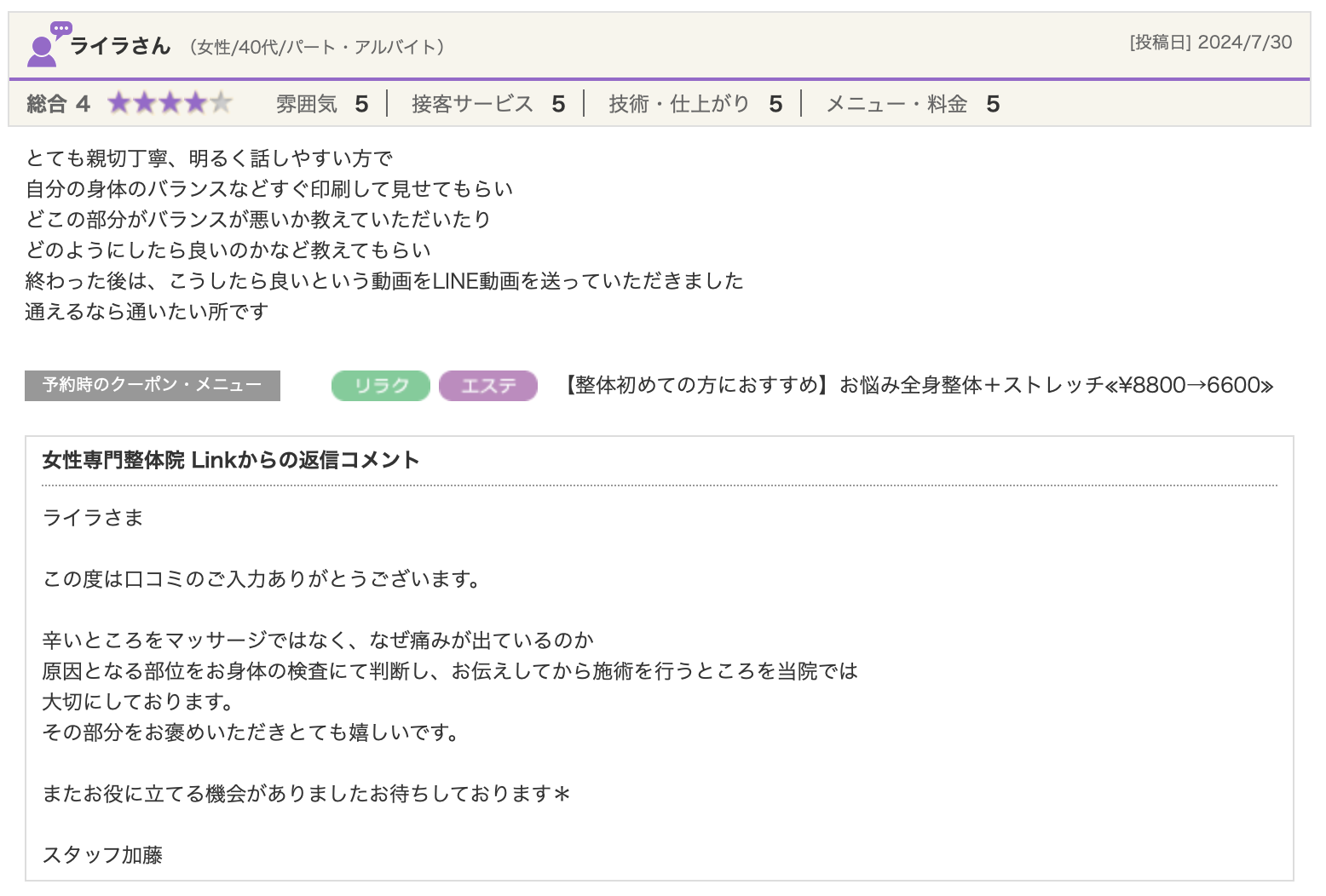Select the purple エステ tag
Screen dimensions: 1326x896
(488, 386)
